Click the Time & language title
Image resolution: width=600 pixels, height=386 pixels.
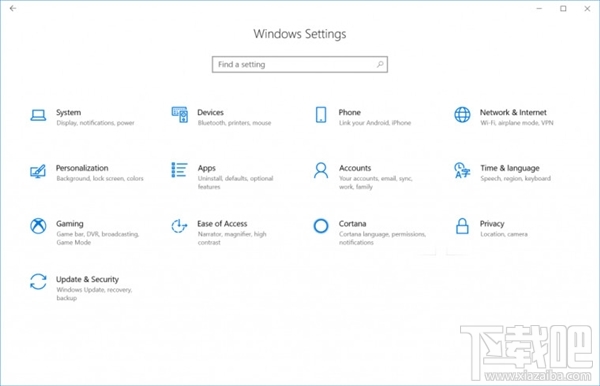pyautogui.click(x=510, y=168)
